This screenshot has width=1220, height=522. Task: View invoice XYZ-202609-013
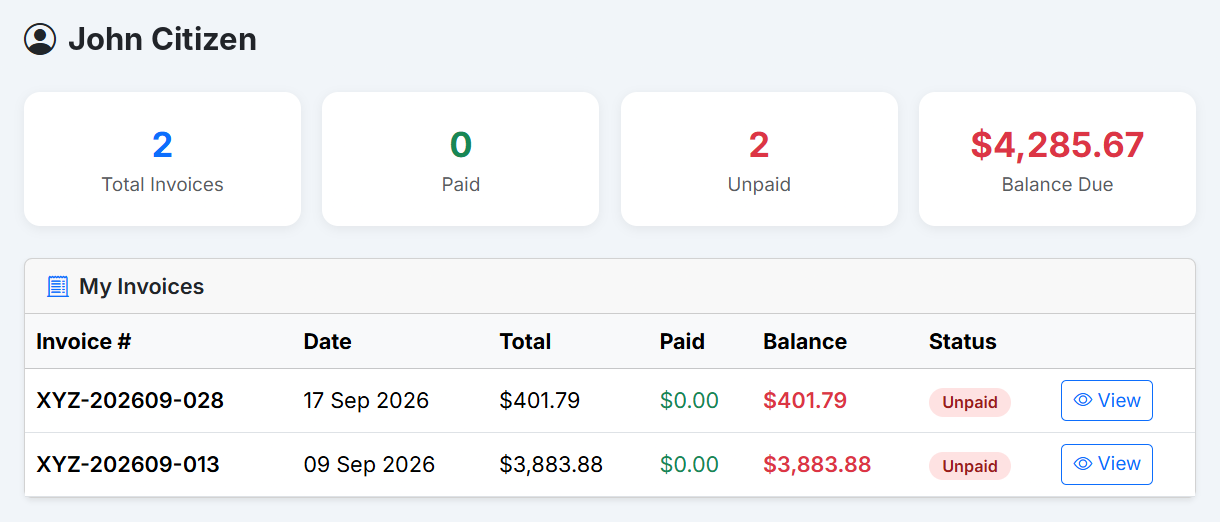(1106, 464)
